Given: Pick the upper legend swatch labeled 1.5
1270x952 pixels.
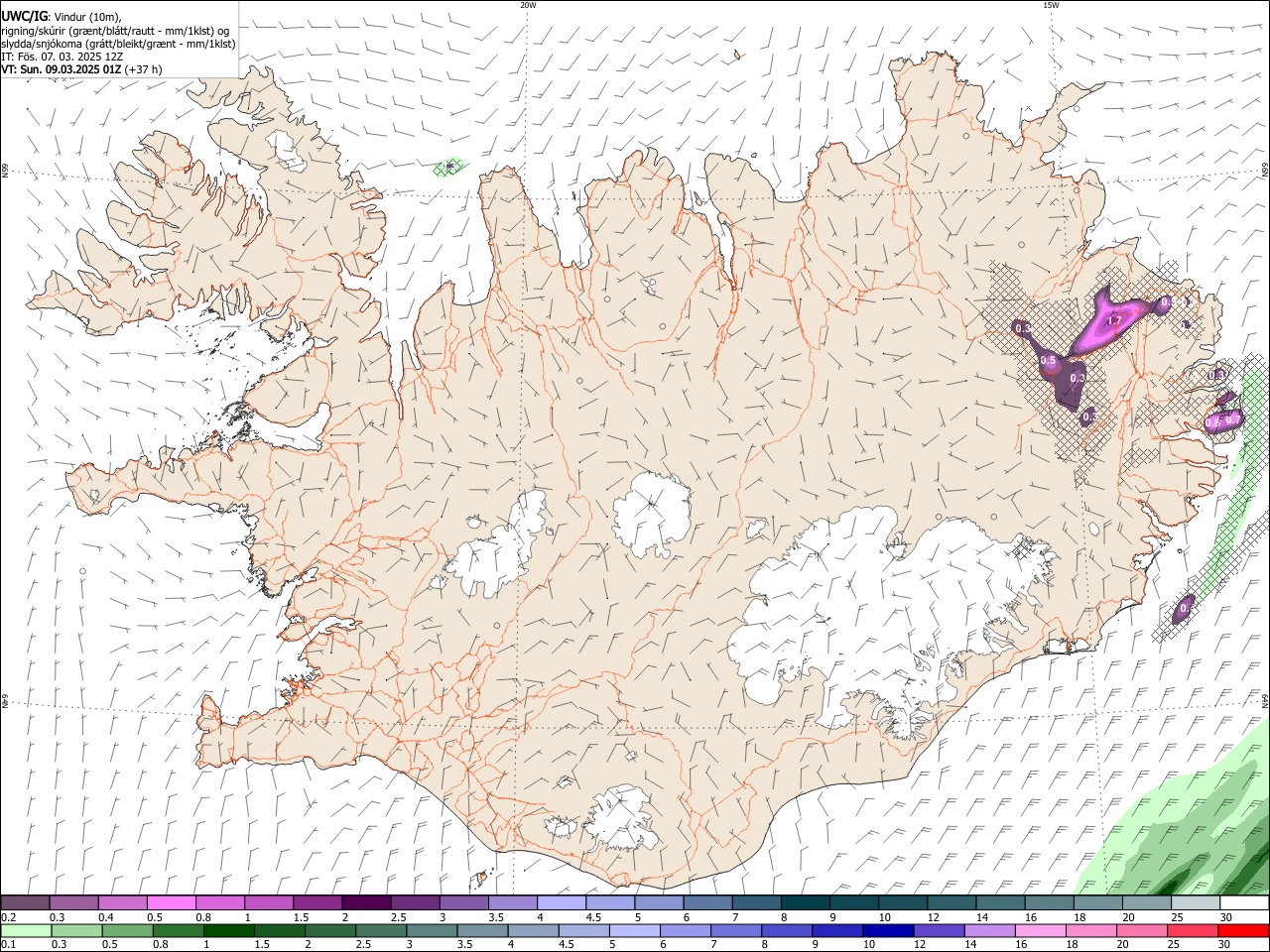Looking at the screenshot, I should (x=317, y=903).
